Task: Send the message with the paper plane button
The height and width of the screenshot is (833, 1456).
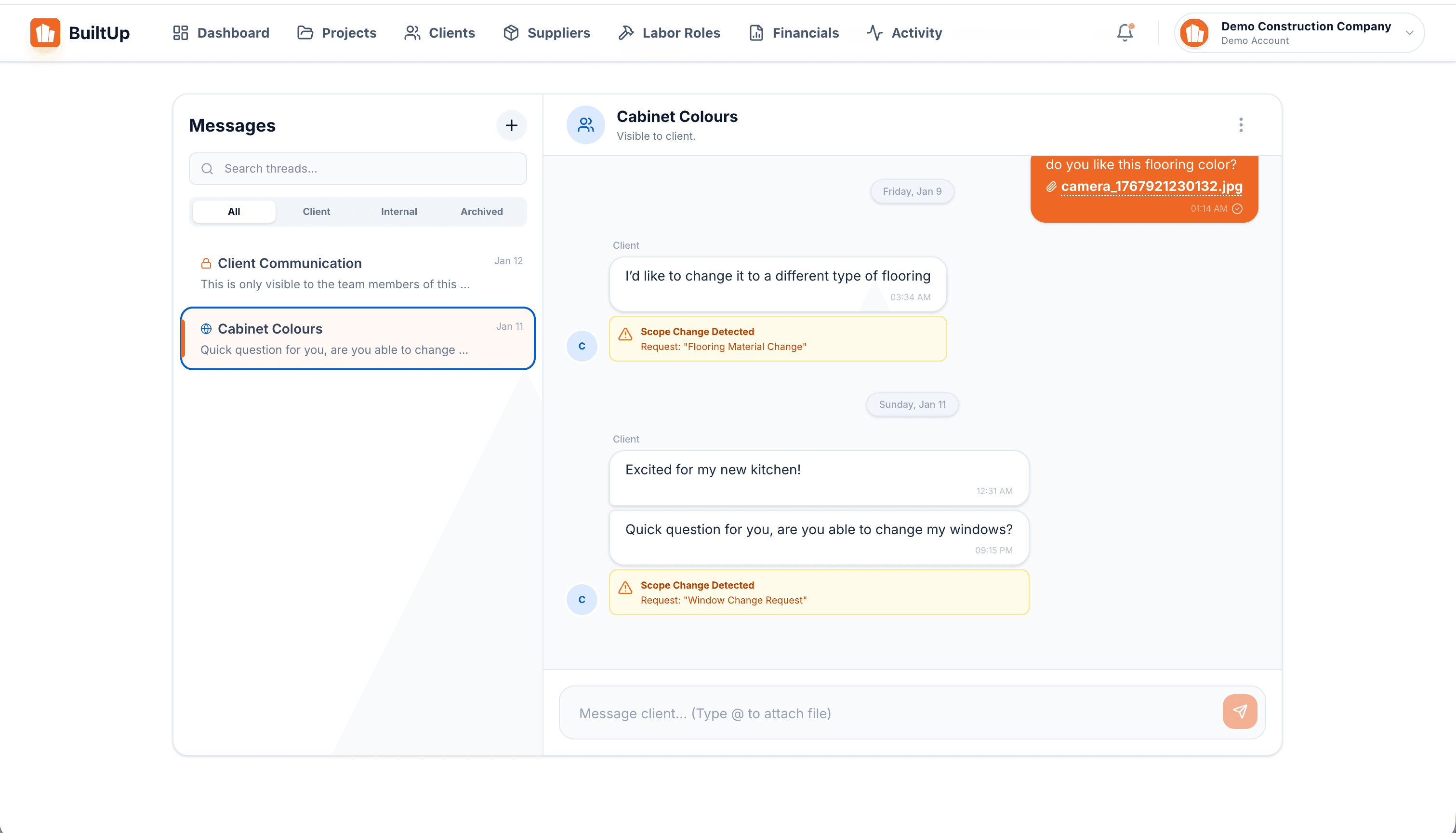Action: (1239, 711)
